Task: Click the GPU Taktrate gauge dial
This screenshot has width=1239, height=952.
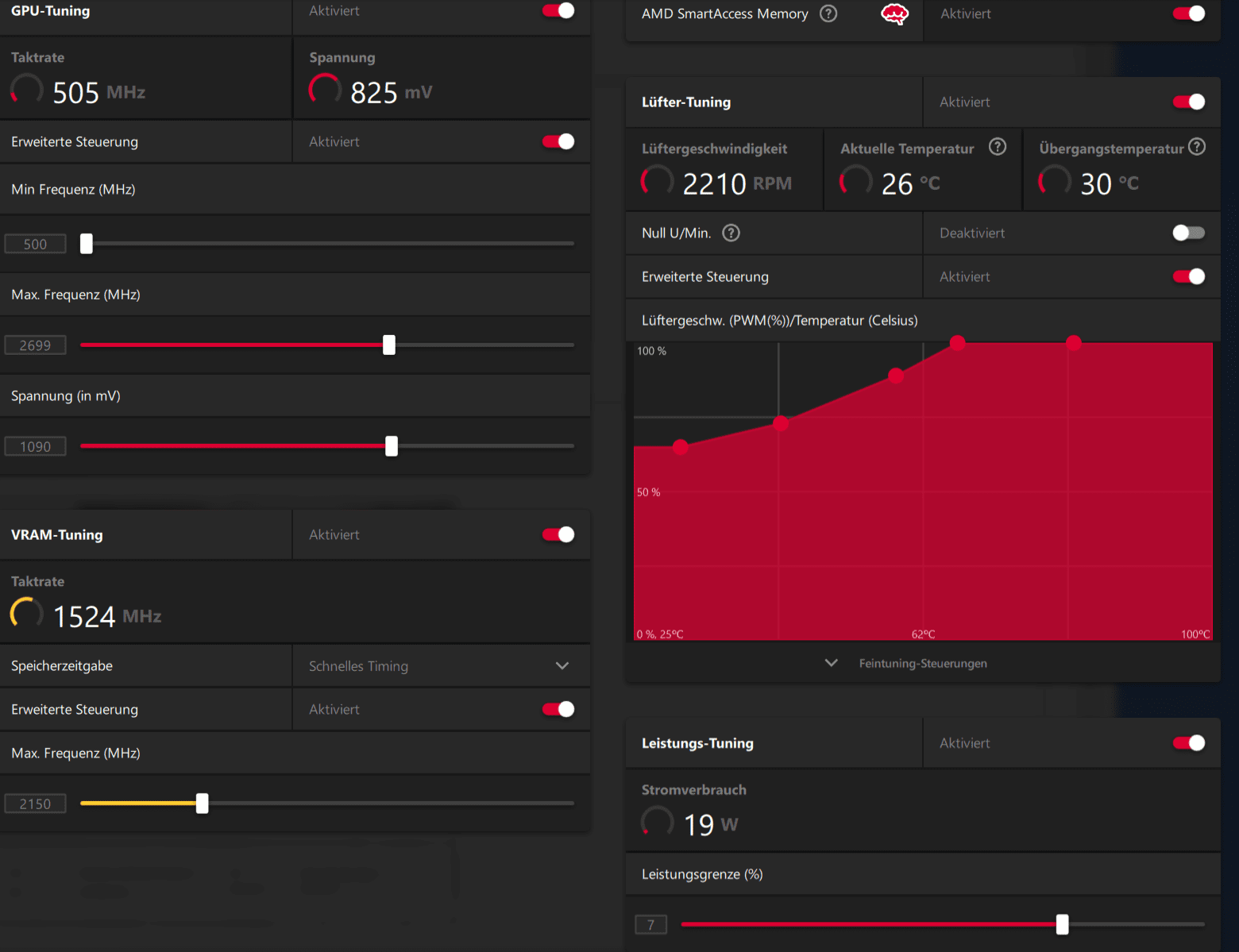Action: point(26,90)
